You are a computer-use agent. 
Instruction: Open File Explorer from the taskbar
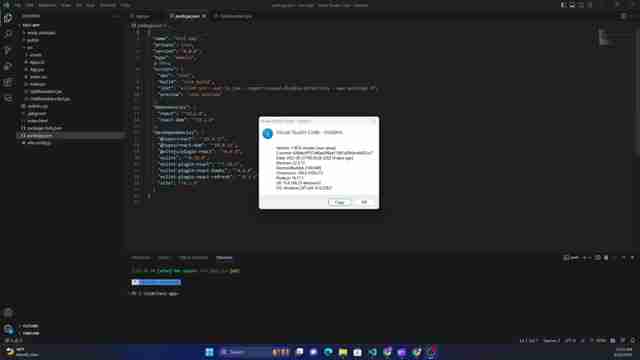[x=343, y=352]
